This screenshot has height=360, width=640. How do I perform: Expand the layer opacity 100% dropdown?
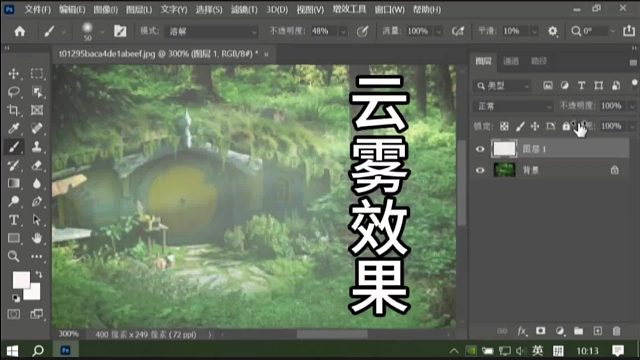[x=632, y=106]
